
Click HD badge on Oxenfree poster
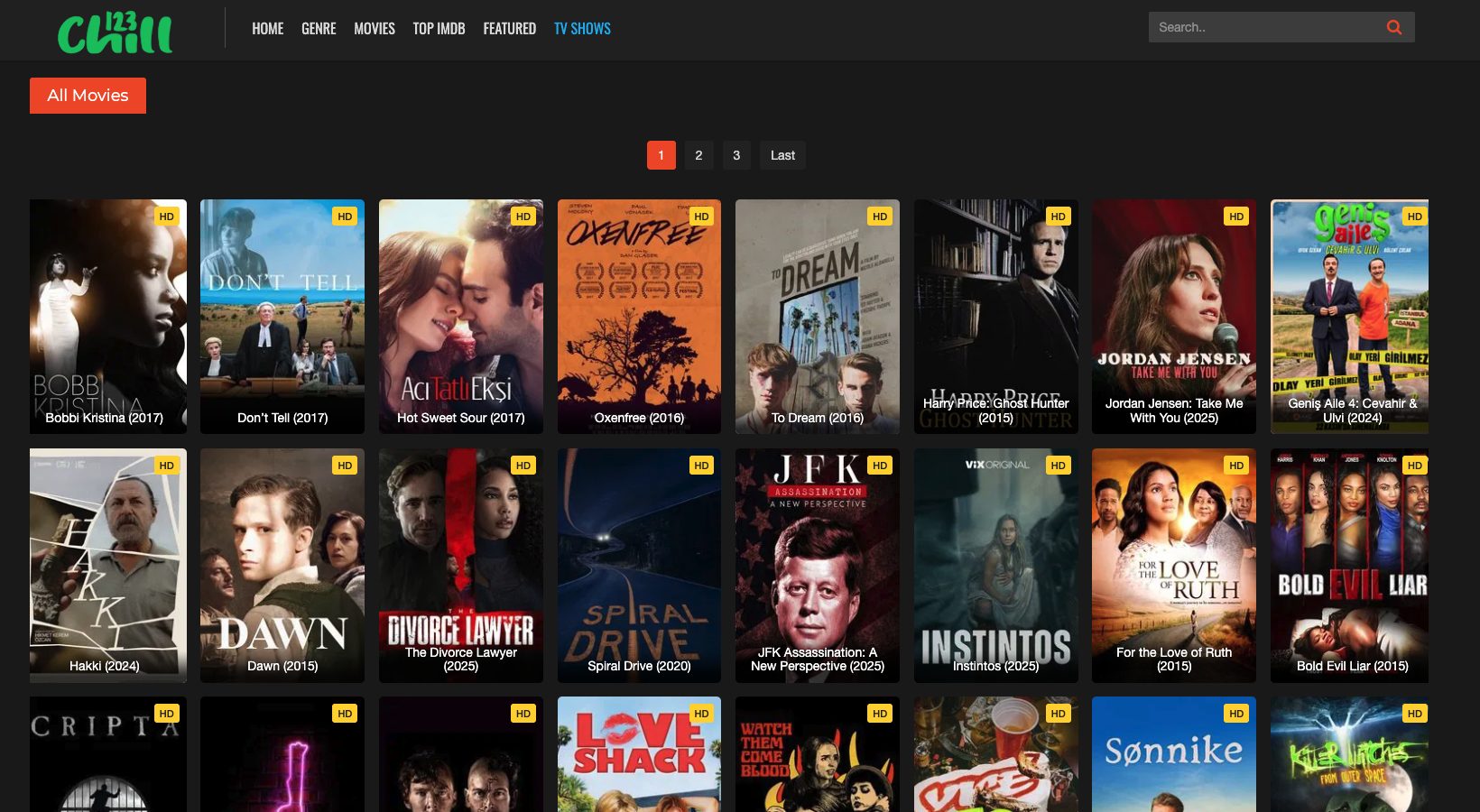point(701,217)
